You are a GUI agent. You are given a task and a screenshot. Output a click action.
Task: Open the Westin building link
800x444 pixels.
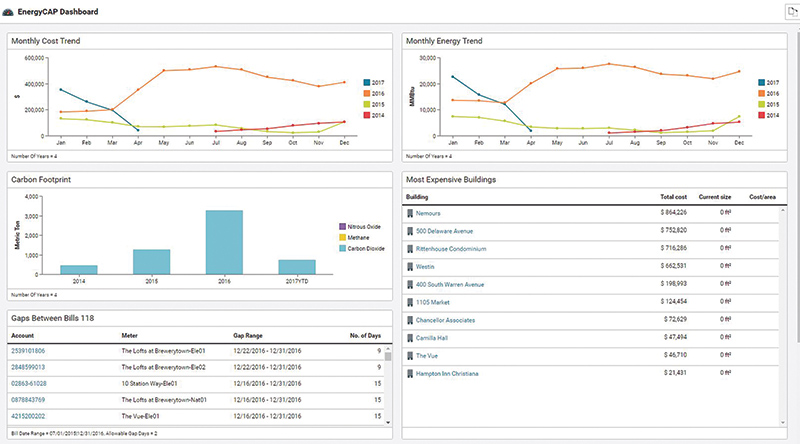425,267
